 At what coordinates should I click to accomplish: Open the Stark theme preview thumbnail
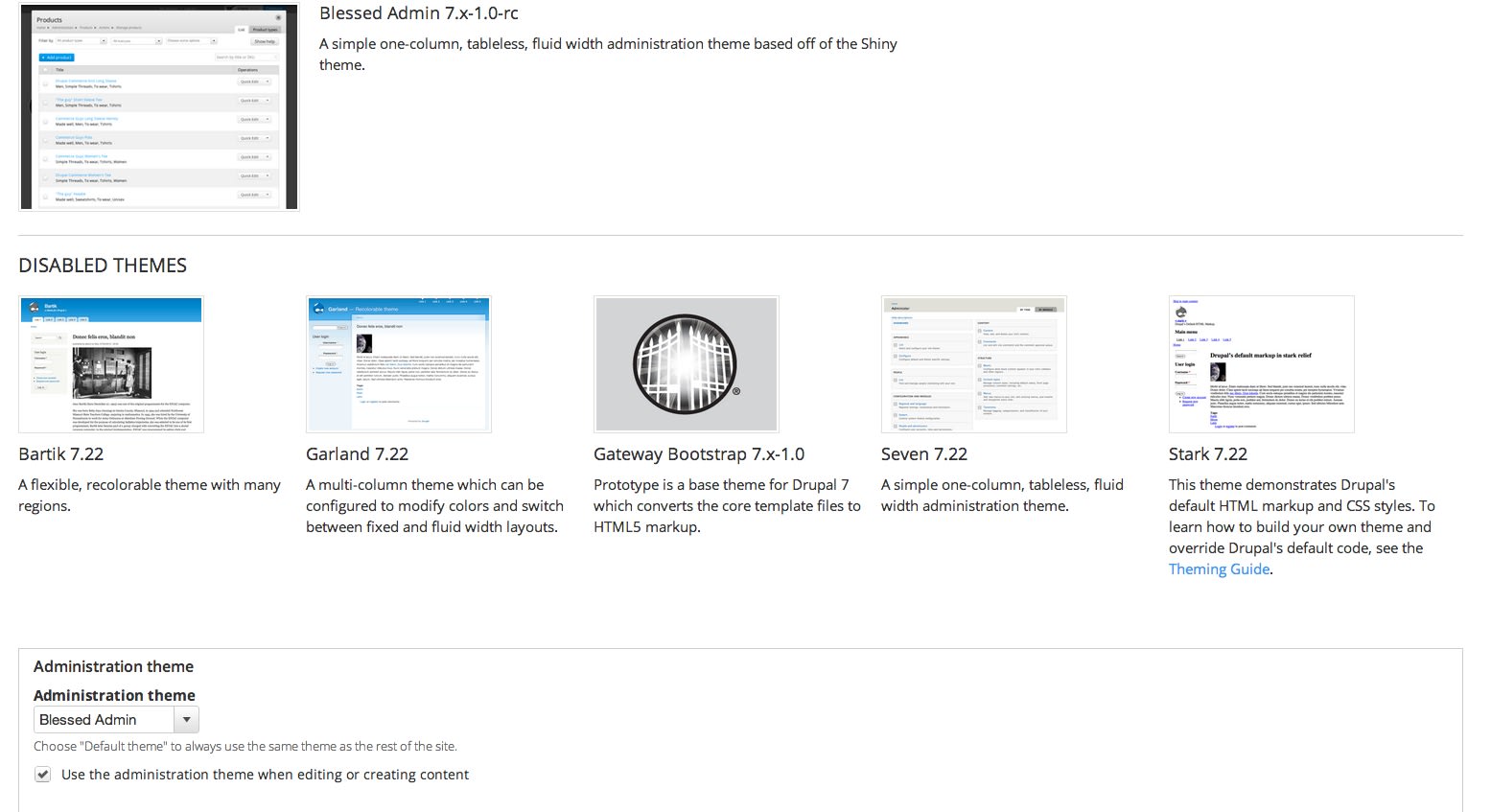[x=1262, y=364]
